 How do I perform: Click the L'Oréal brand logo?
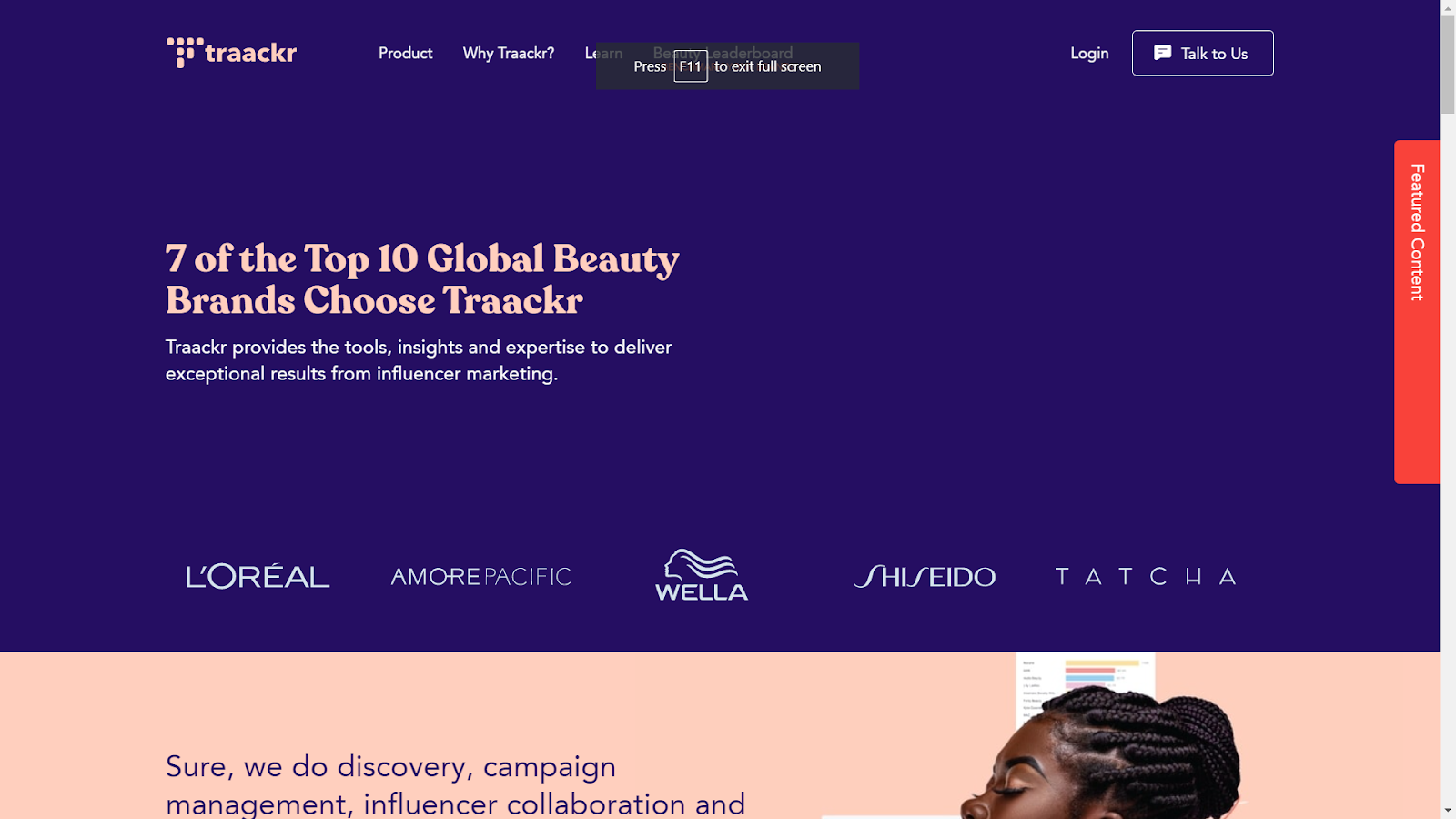258,576
